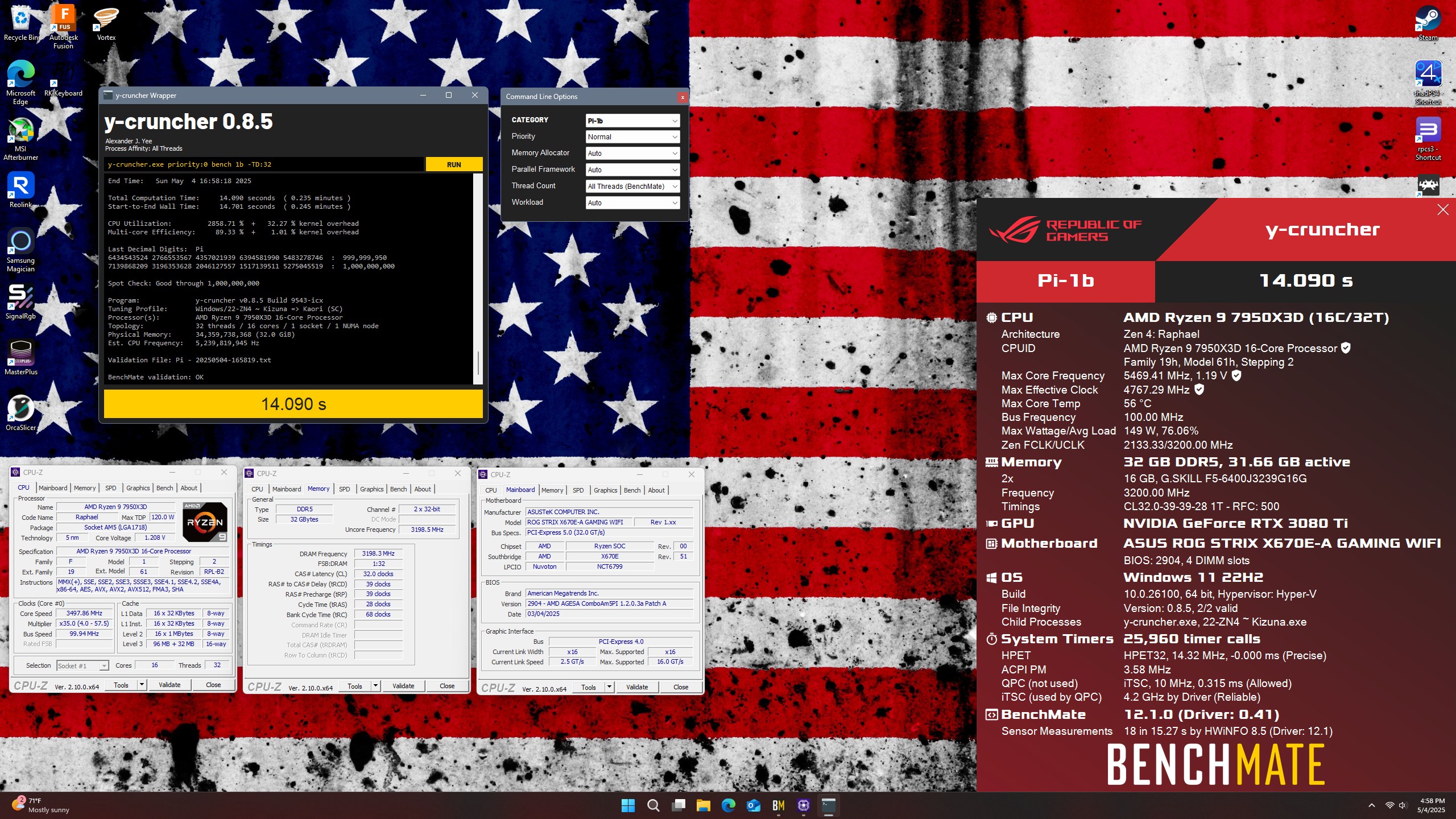Select the CPU tab in the CPU-Z Mainboard window

click(x=491, y=490)
